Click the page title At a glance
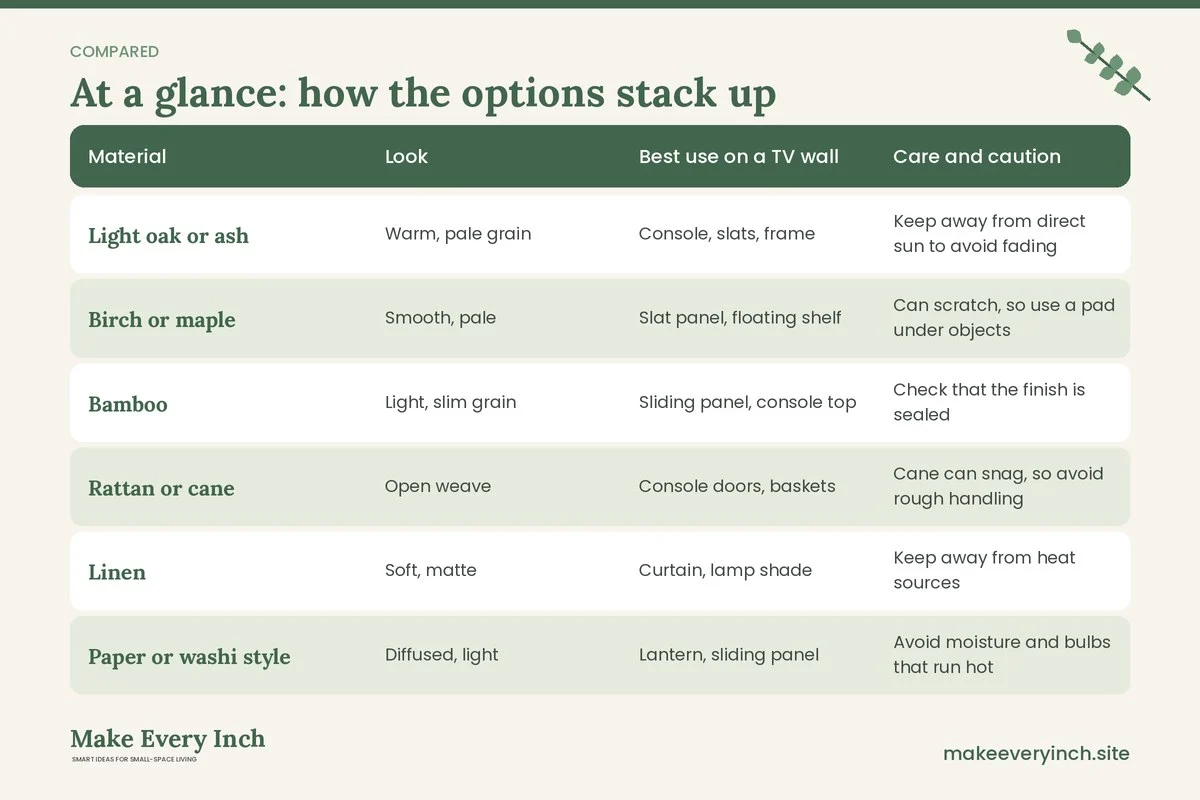 pos(423,93)
